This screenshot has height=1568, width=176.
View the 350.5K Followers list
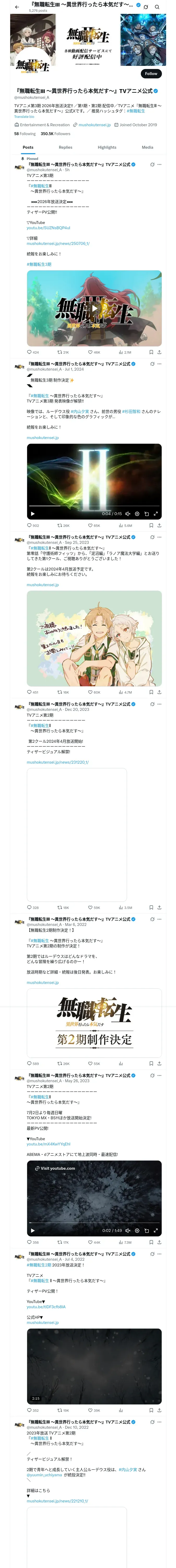click(55, 133)
